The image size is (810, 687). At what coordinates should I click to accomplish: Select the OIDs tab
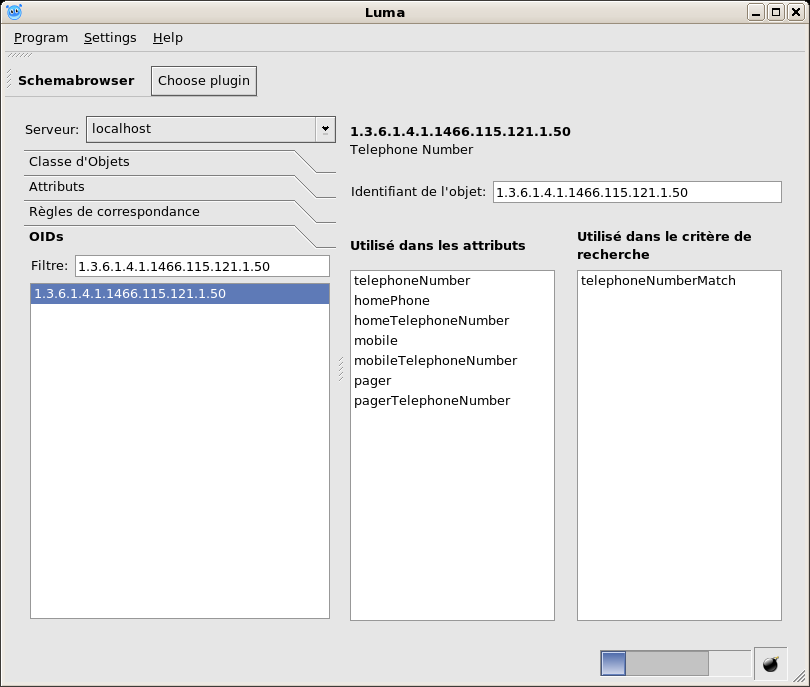46,237
